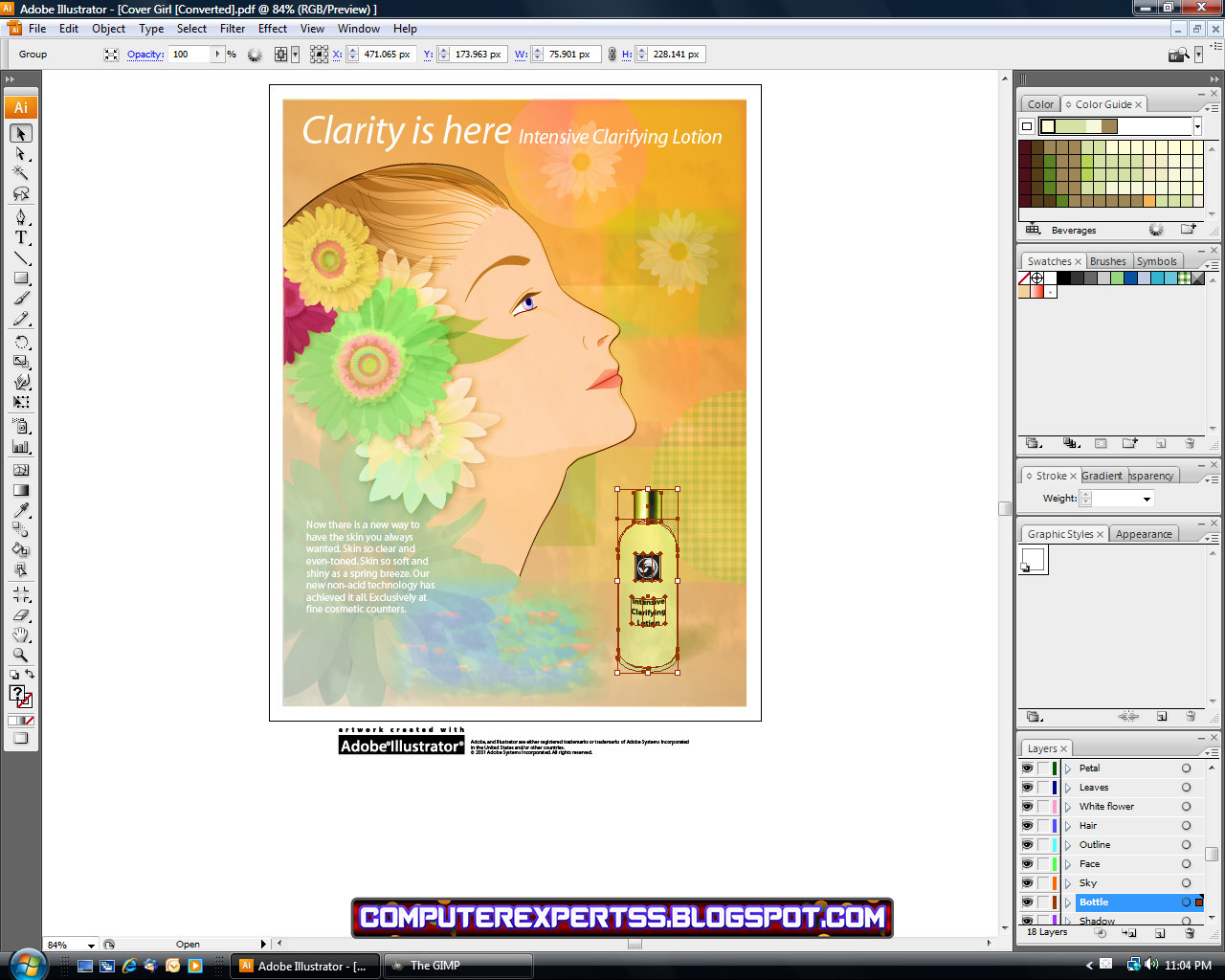Select the Type tool
The image size is (1225, 980).
[21, 237]
